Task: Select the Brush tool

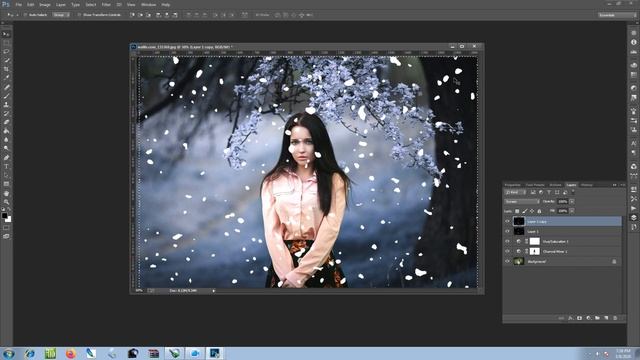Action: pyautogui.click(x=6, y=96)
